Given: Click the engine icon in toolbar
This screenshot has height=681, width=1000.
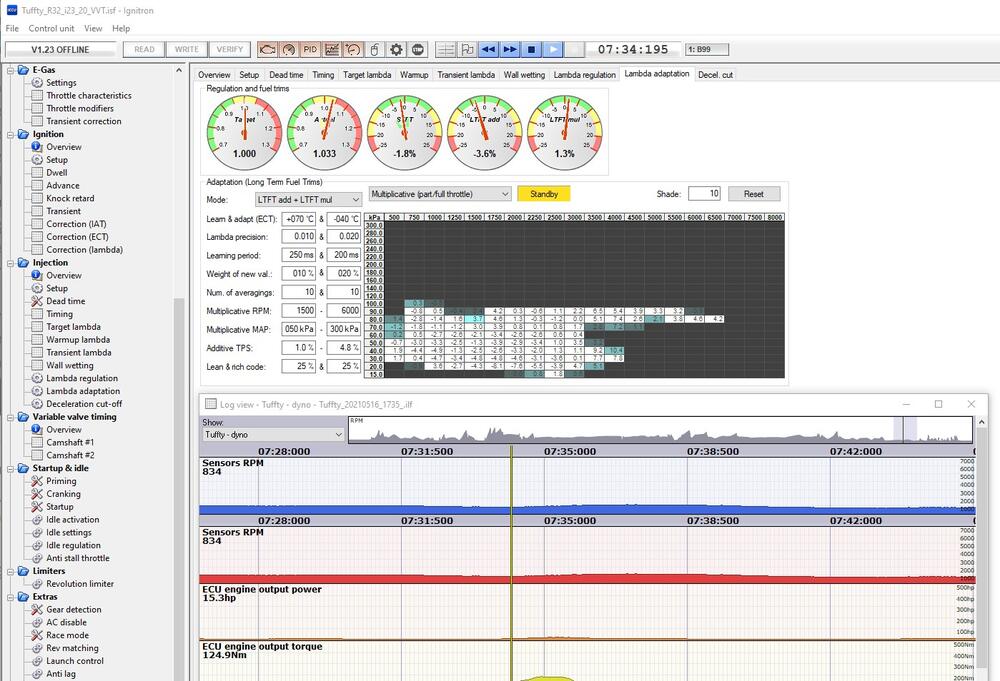Looking at the screenshot, I should pos(267,49).
